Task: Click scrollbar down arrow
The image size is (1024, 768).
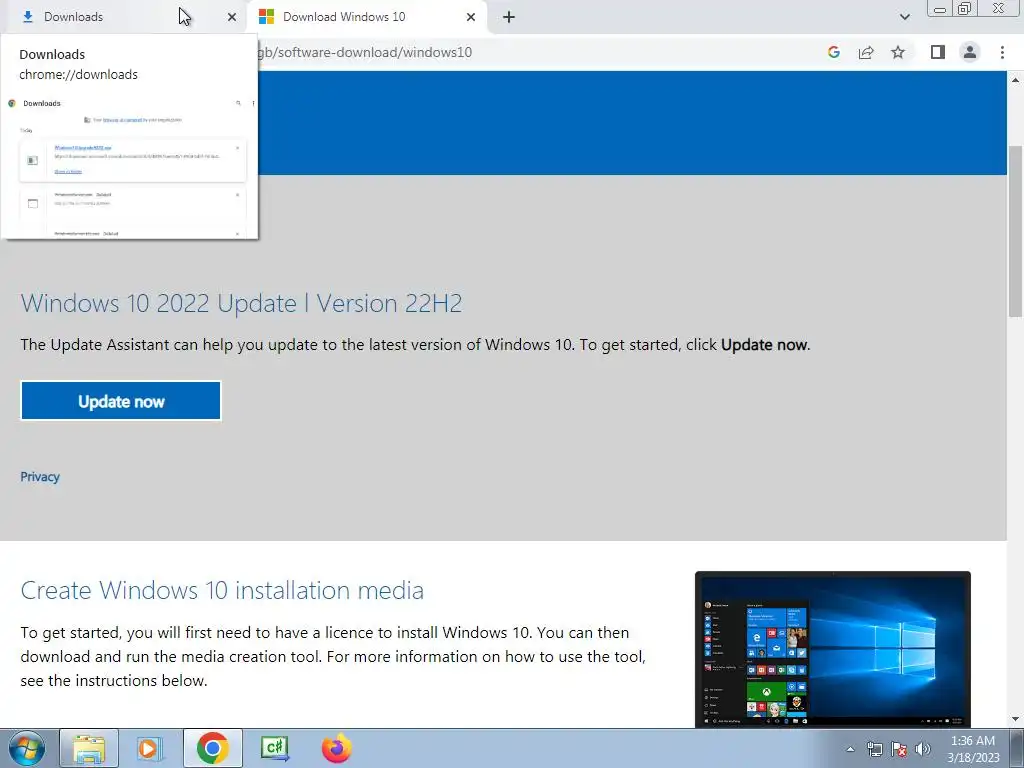Action: [1015, 719]
